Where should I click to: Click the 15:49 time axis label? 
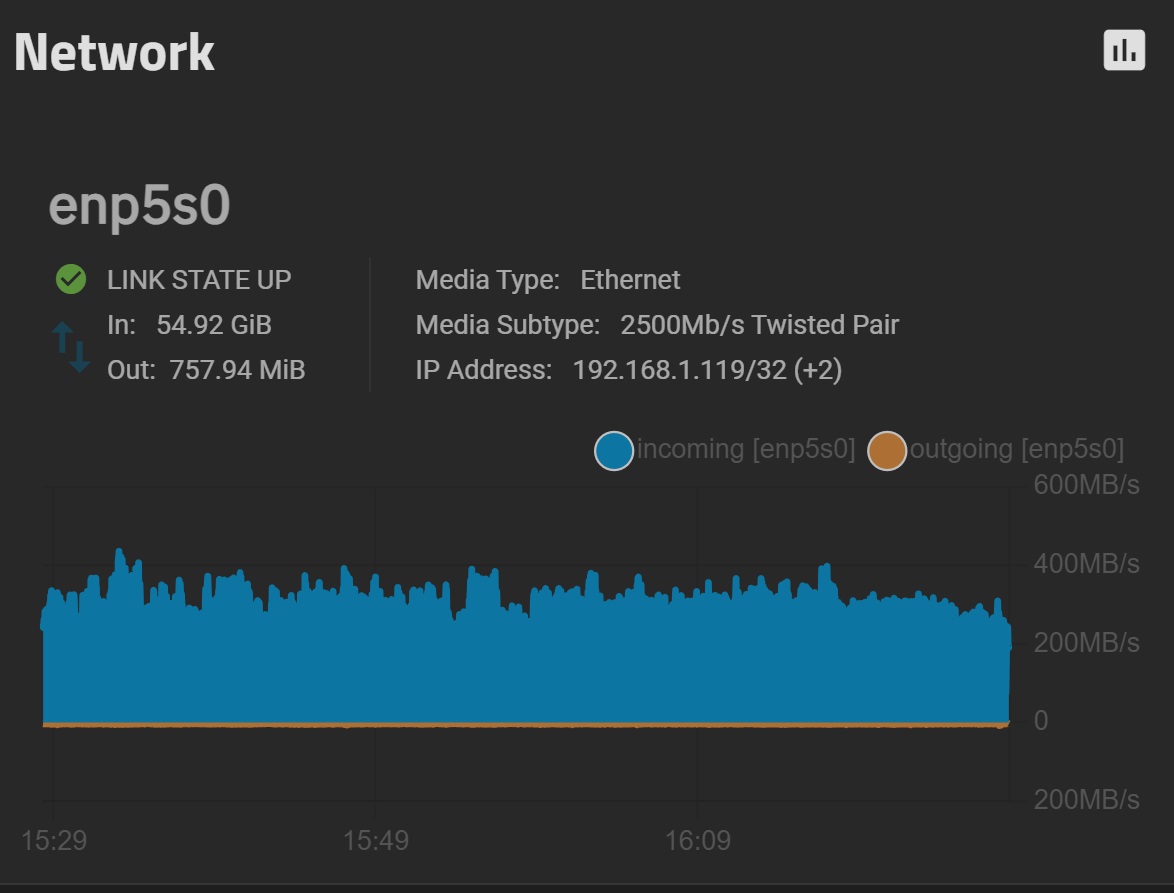point(376,841)
